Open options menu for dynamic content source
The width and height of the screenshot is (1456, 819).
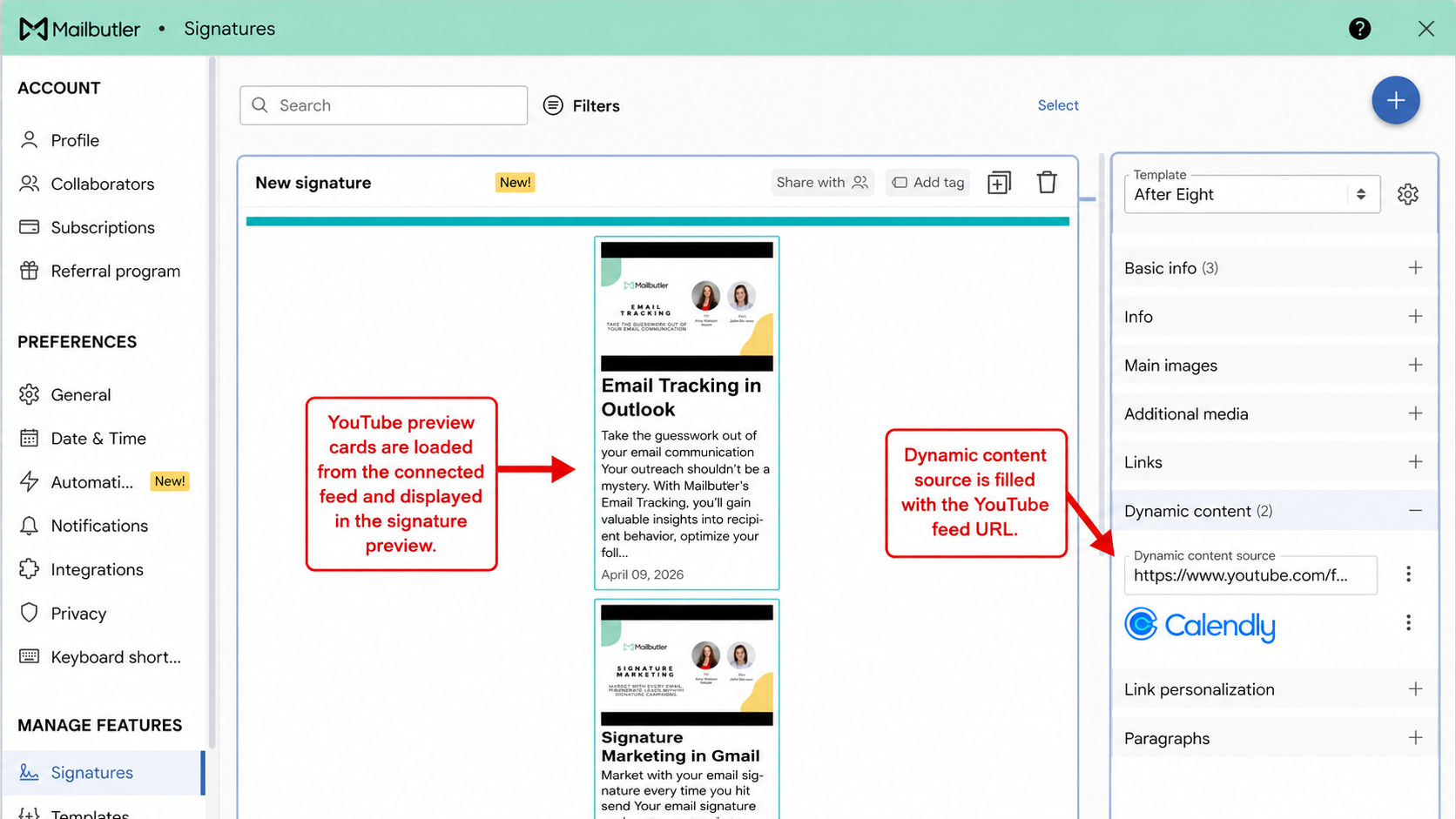(1408, 574)
